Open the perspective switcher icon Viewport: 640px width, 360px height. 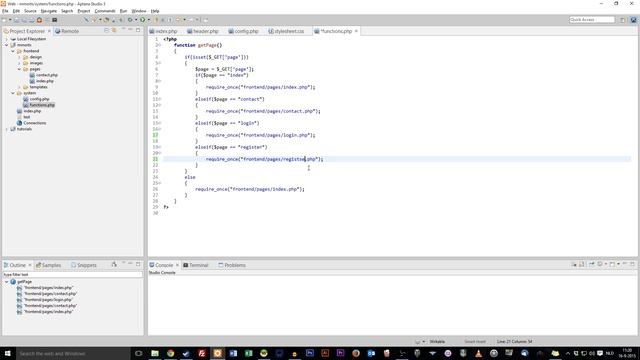tap(623, 20)
